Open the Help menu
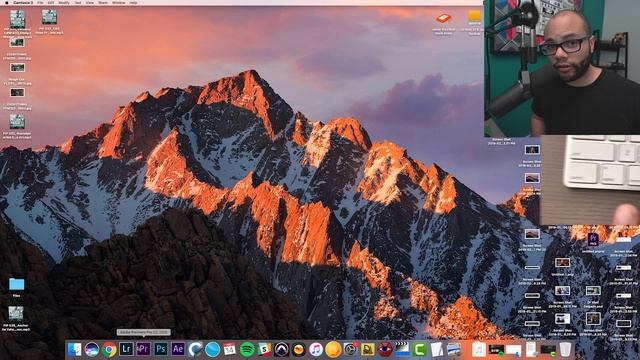The height and width of the screenshot is (360, 640). (133, 2)
